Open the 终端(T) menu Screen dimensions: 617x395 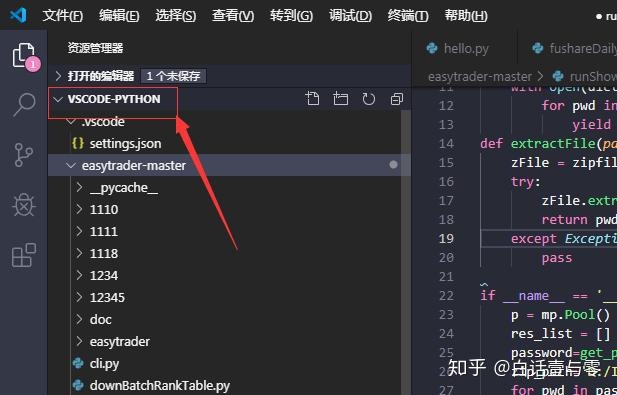tap(408, 16)
